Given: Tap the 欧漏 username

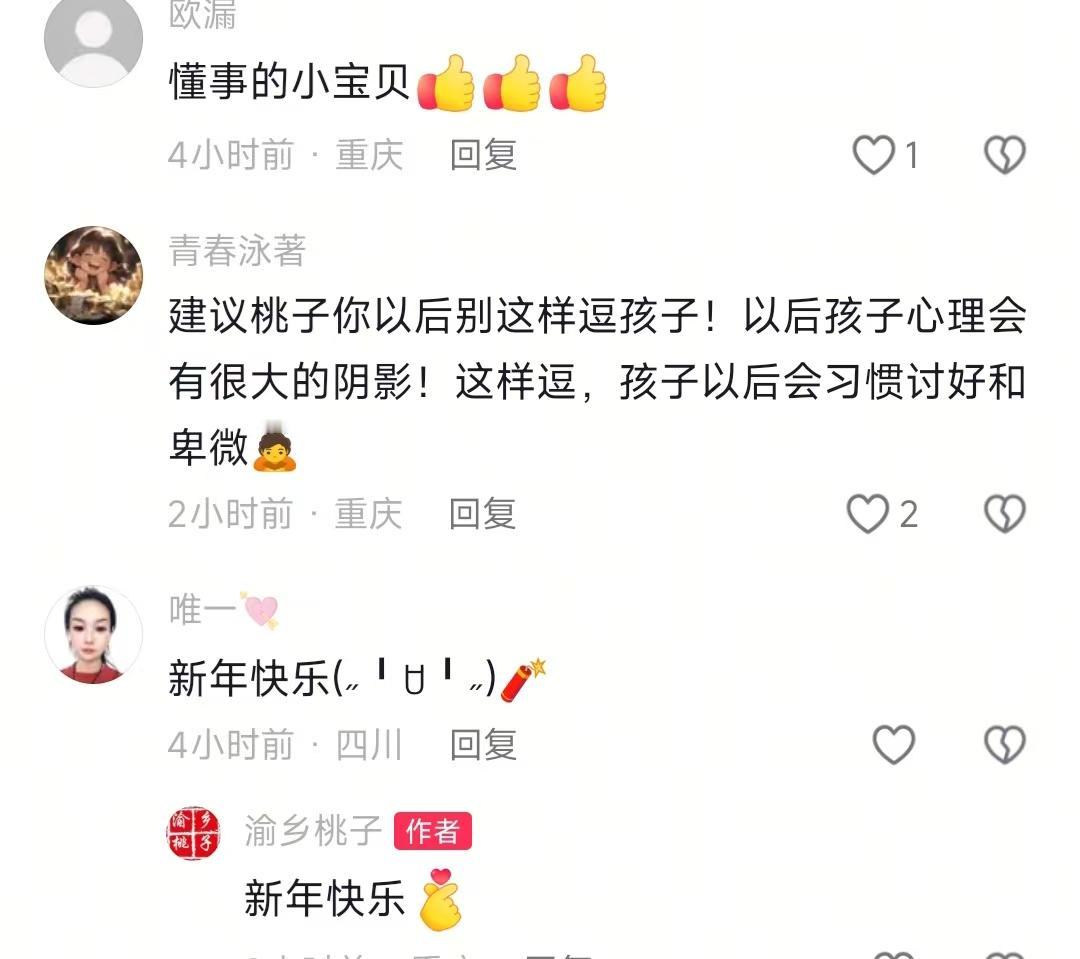Looking at the screenshot, I should pyautogui.click(x=202, y=15).
